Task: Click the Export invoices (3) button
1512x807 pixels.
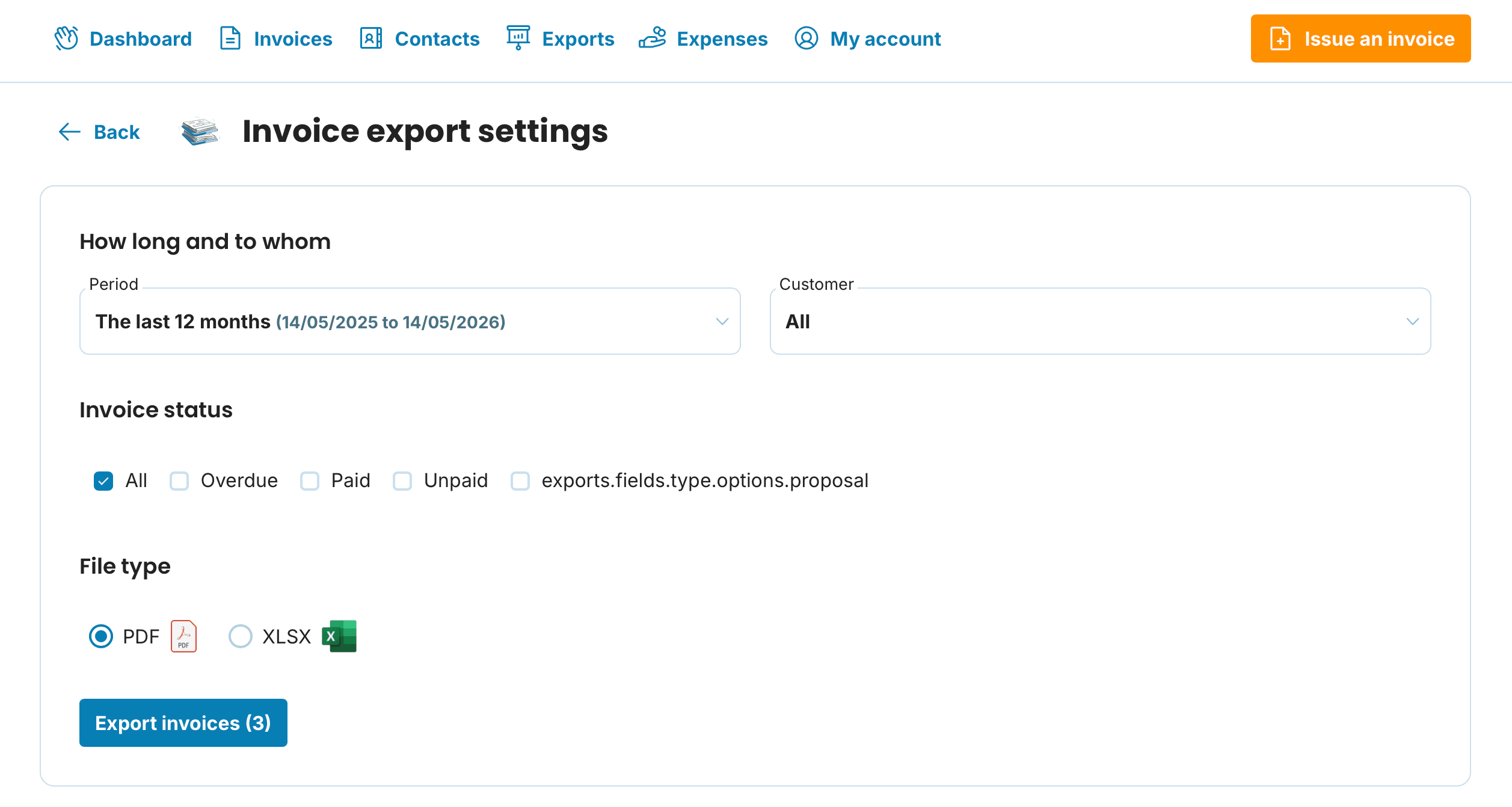Action: coord(183,723)
